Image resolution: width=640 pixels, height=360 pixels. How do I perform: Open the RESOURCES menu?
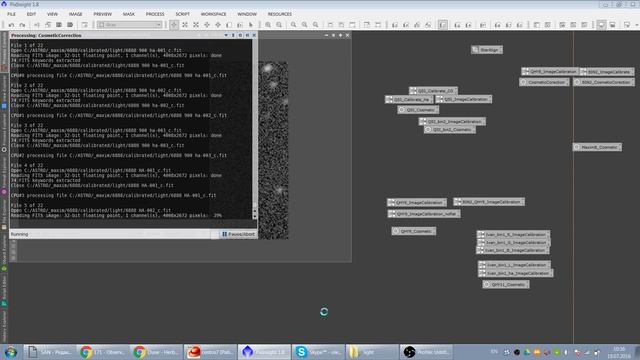point(280,14)
